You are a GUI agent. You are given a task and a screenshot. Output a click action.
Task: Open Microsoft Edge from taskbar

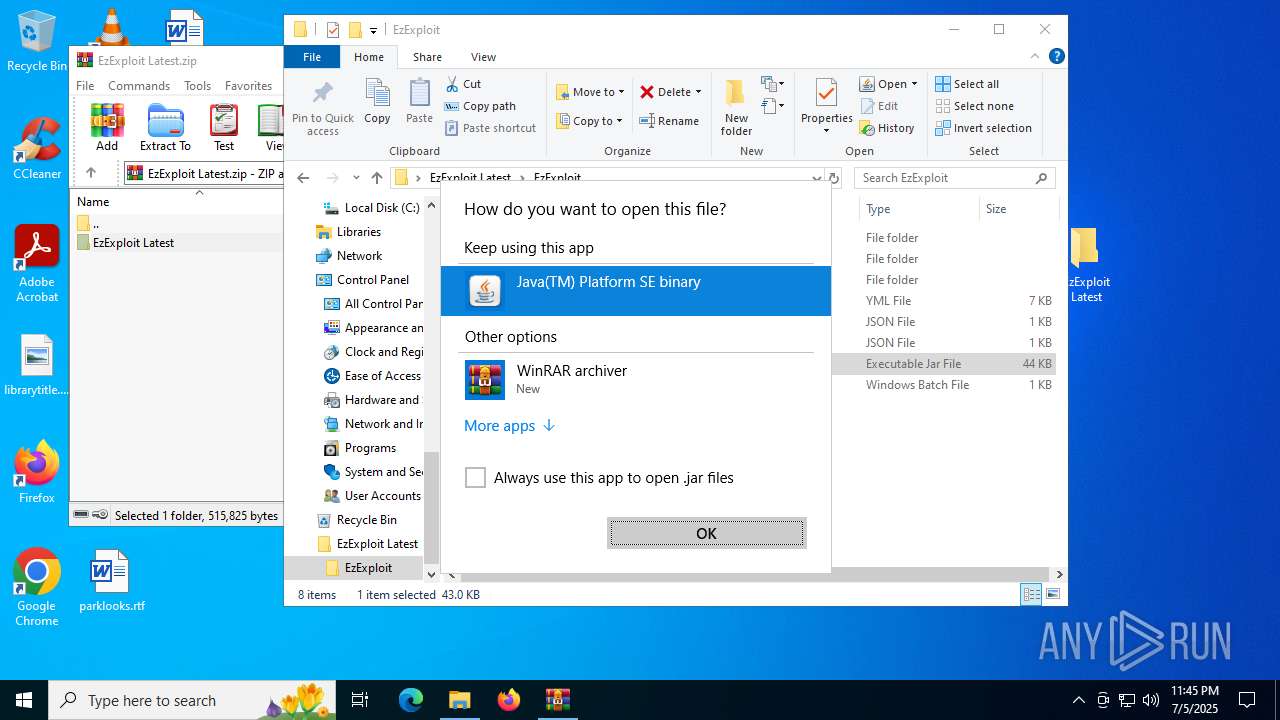(x=411, y=700)
